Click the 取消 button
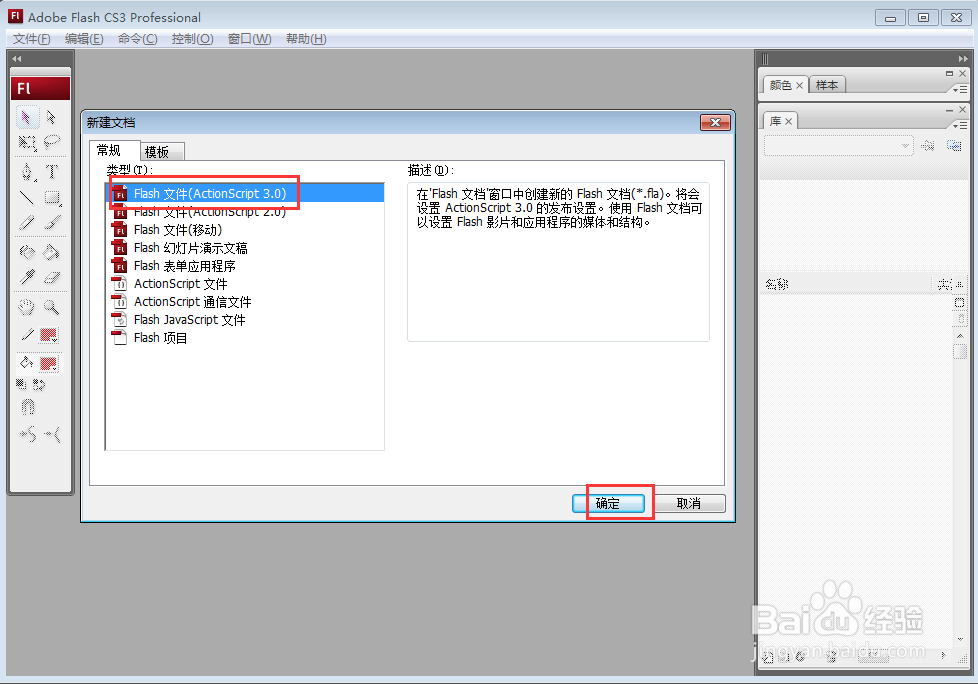Image resolution: width=978 pixels, height=684 pixels. (x=689, y=503)
